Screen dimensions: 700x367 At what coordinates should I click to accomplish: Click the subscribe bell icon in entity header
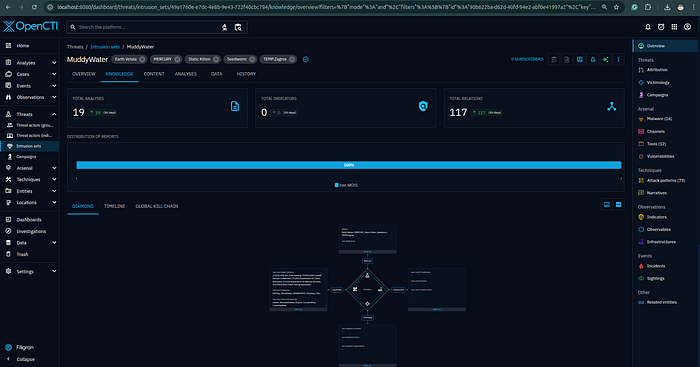pyautogui.click(x=592, y=59)
